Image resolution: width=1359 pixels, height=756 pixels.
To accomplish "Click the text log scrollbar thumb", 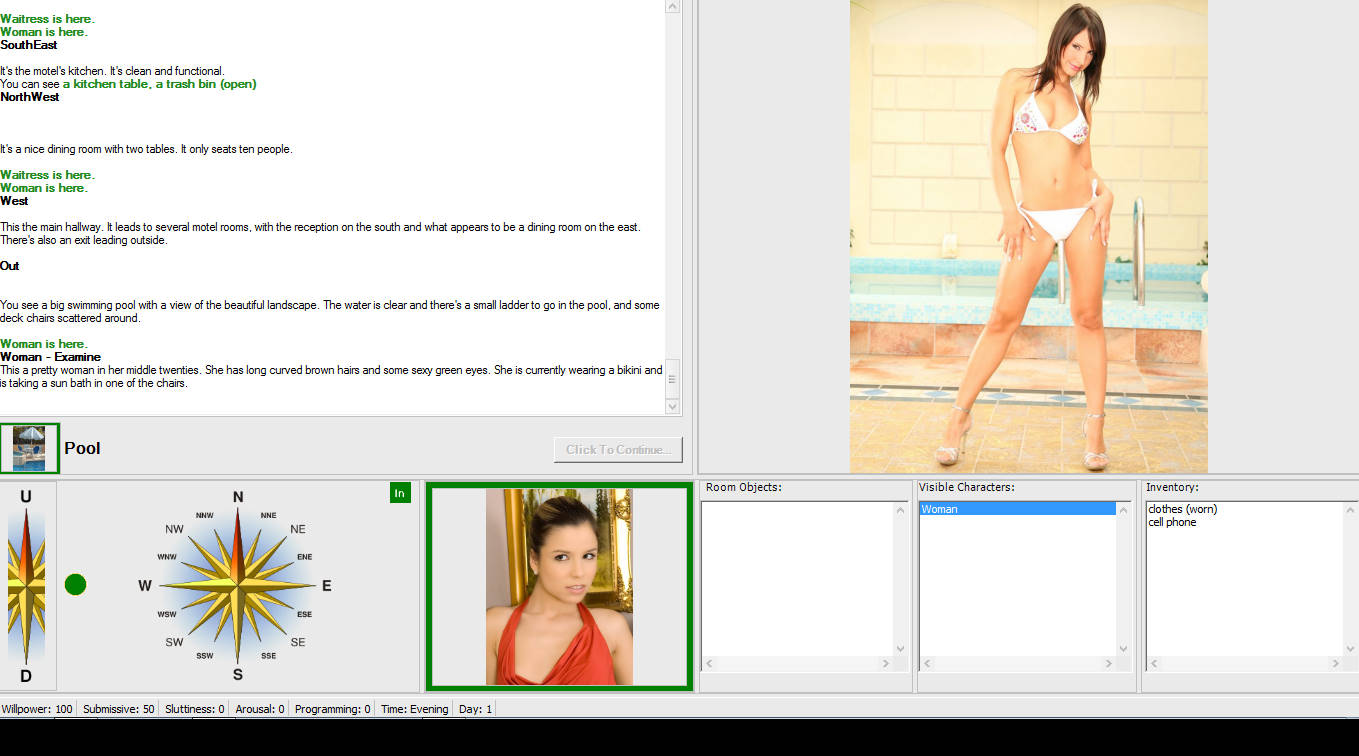I will tap(672, 379).
